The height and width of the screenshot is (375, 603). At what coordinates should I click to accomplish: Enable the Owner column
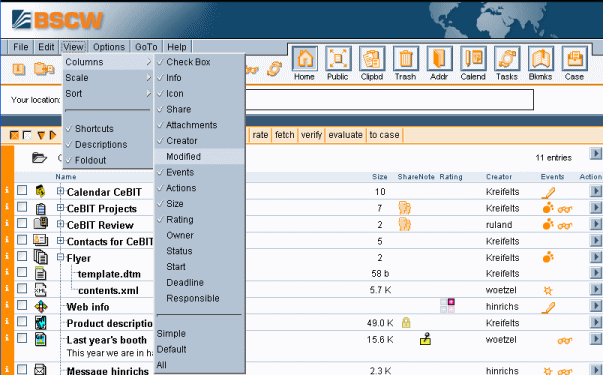tap(200, 235)
